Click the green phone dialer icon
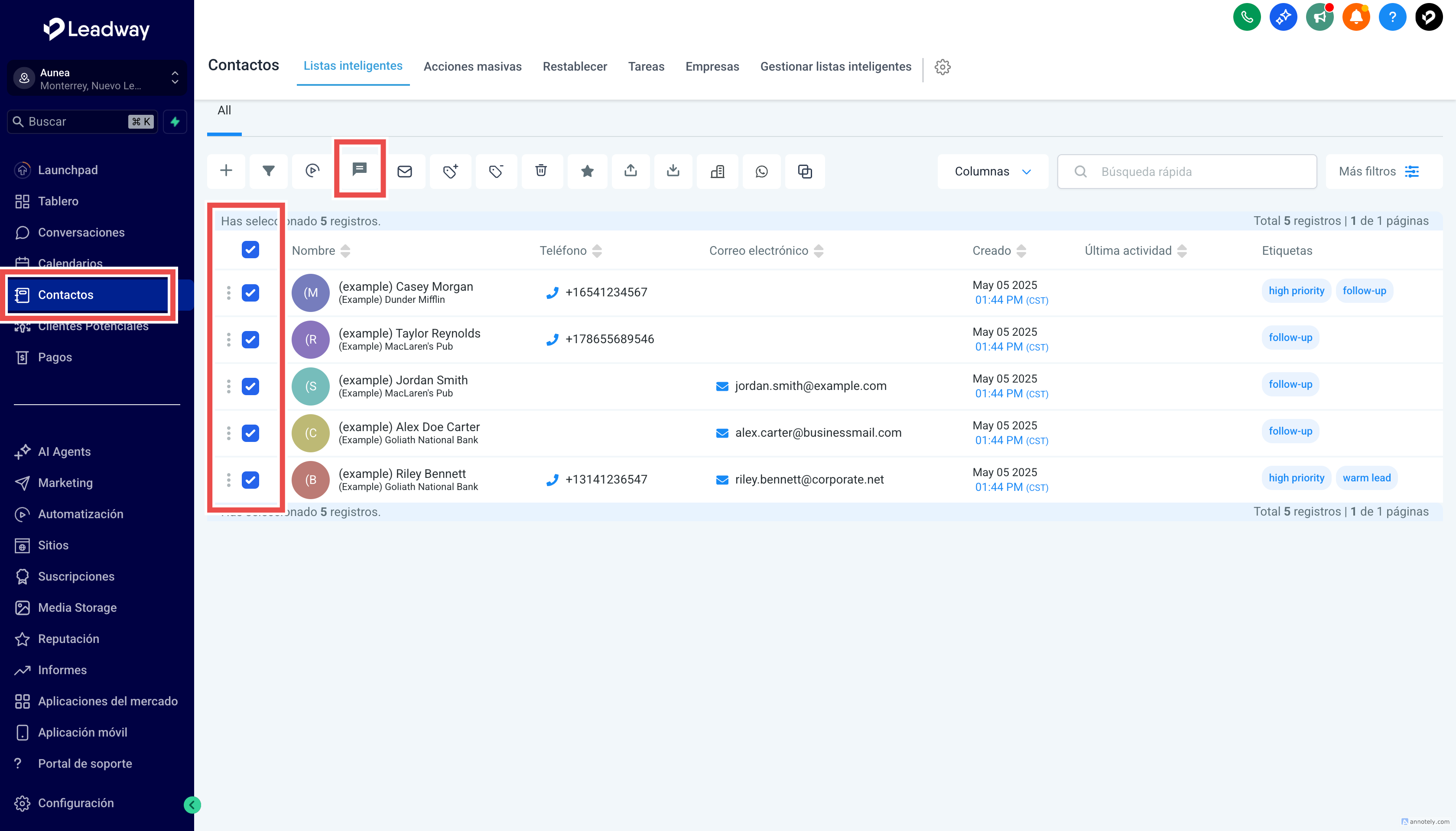This screenshot has width=1456, height=831. [x=1247, y=17]
